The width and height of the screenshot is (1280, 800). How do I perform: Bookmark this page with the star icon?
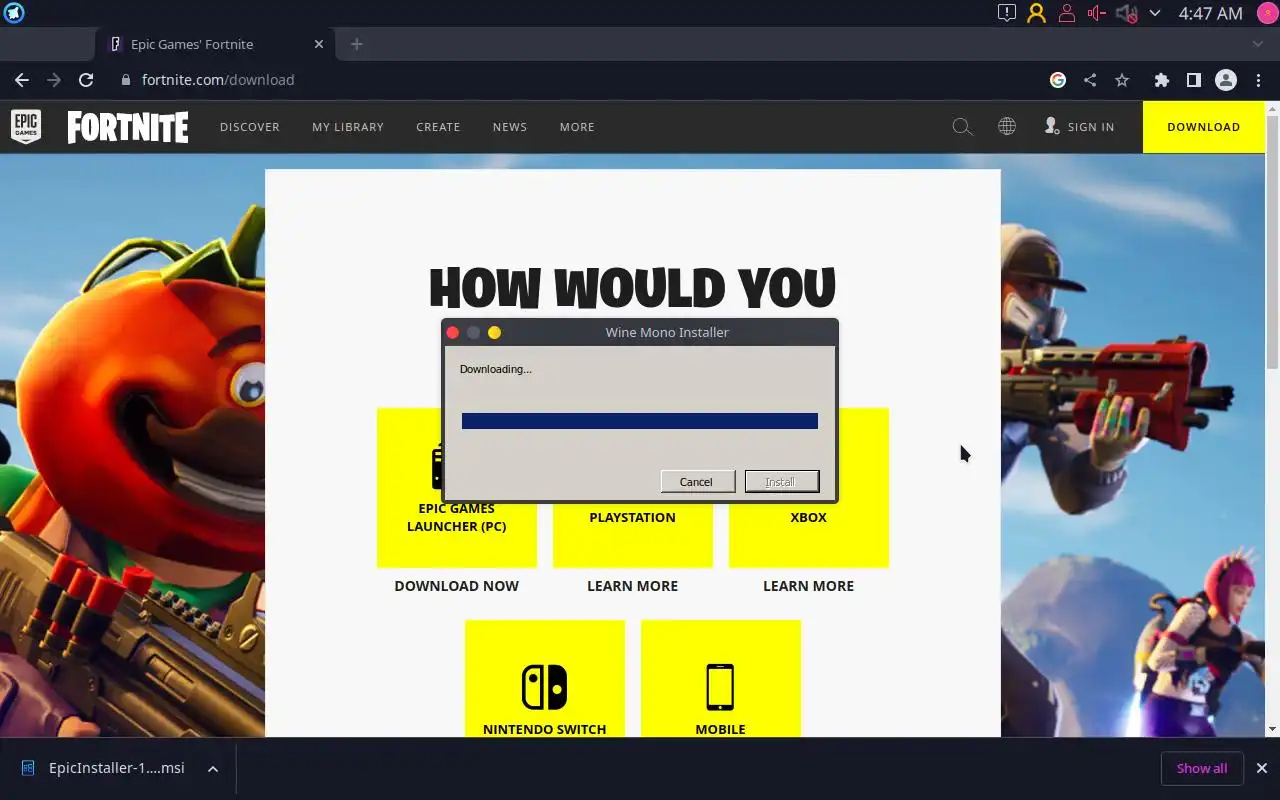pos(1122,80)
